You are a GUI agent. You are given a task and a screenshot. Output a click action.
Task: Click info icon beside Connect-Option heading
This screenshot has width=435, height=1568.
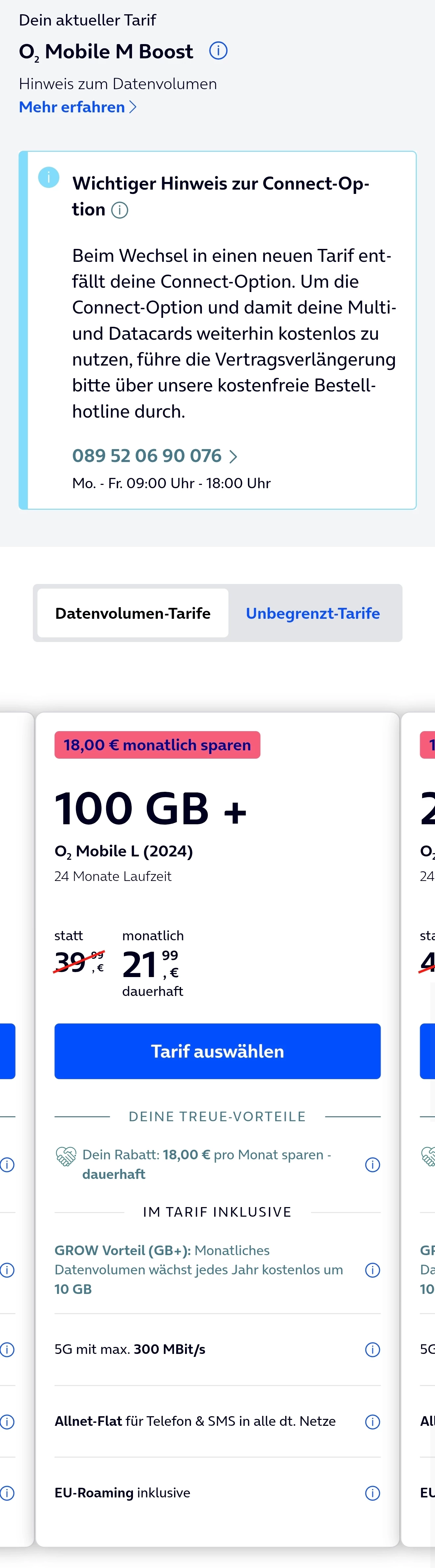(120, 210)
